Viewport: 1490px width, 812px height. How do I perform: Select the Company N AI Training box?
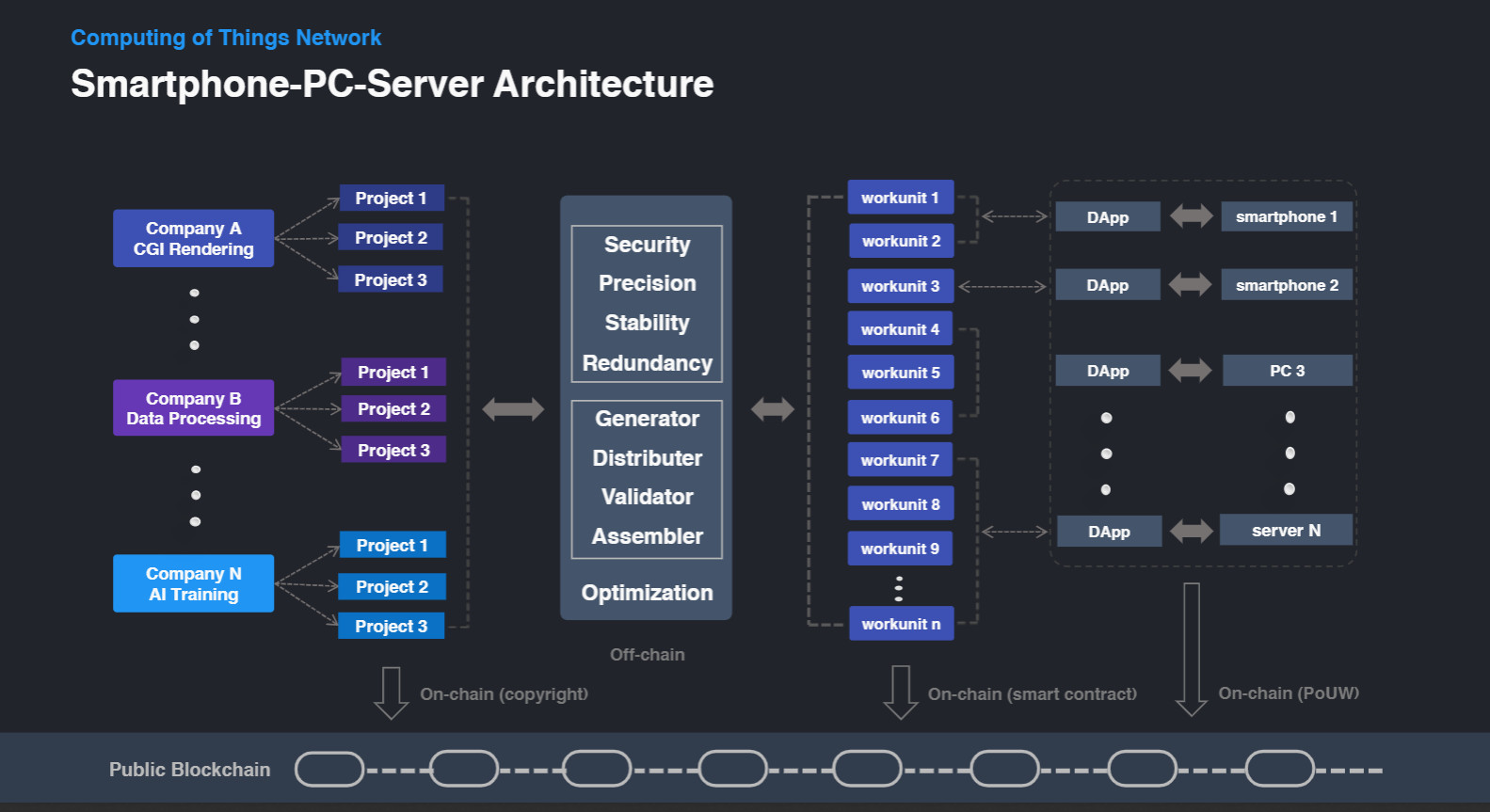(194, 583)
